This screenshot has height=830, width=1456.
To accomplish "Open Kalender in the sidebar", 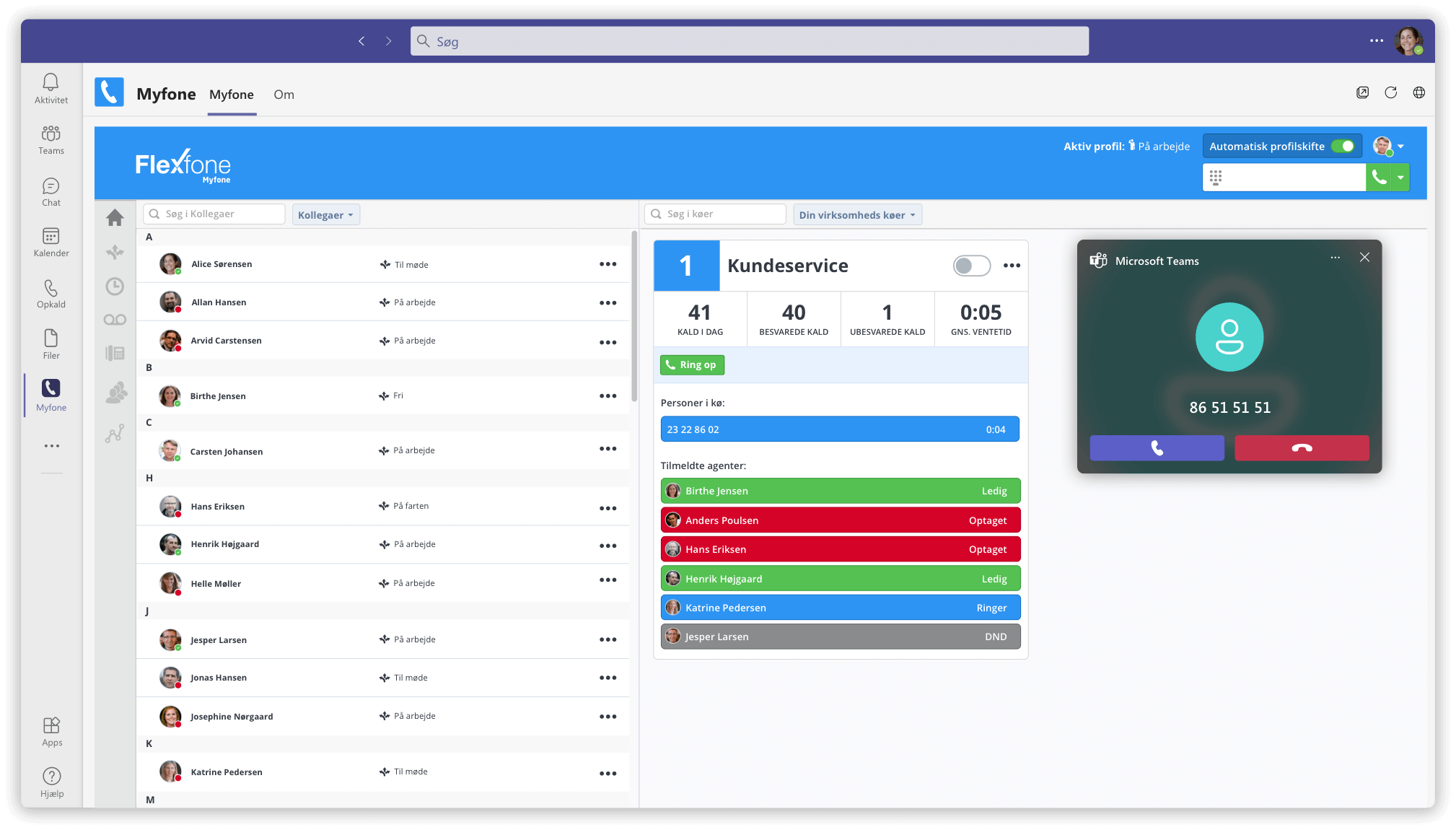I will (x=51, y=243).
